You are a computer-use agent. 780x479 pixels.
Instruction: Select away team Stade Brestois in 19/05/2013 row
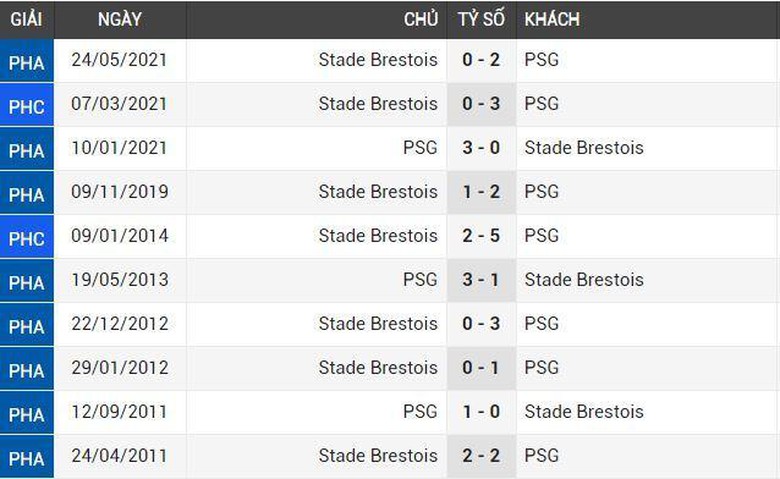point(584,280)
